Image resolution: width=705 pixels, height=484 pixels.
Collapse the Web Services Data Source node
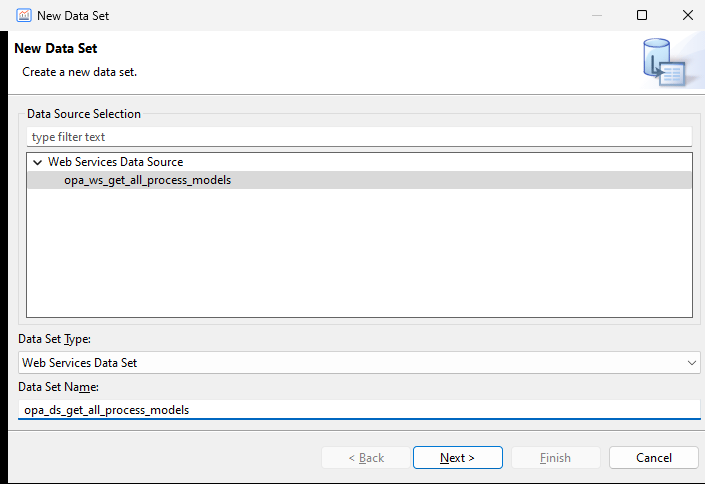tap(38, 162)
